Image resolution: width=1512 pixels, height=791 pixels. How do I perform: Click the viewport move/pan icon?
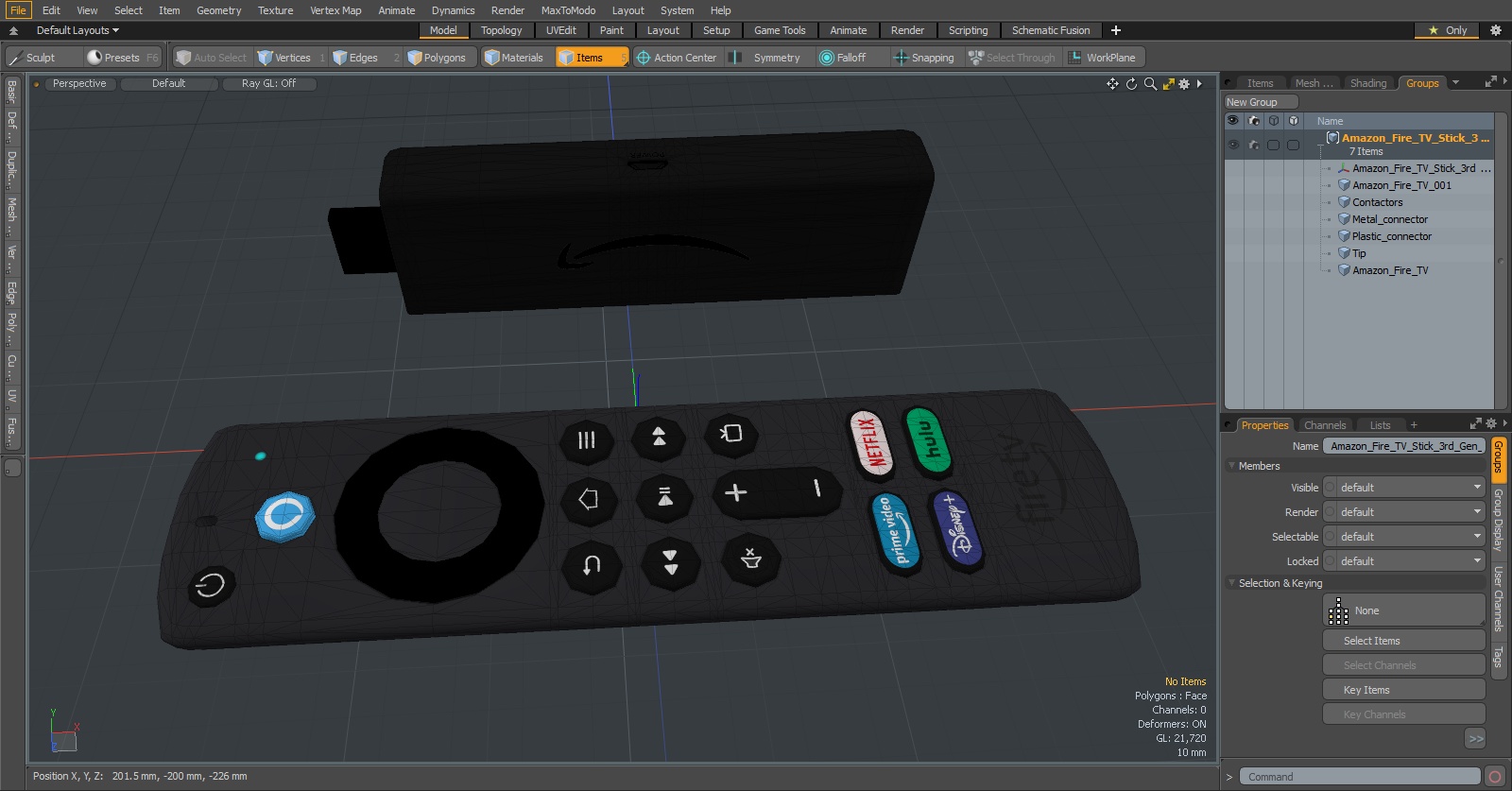click(1112, 84)
